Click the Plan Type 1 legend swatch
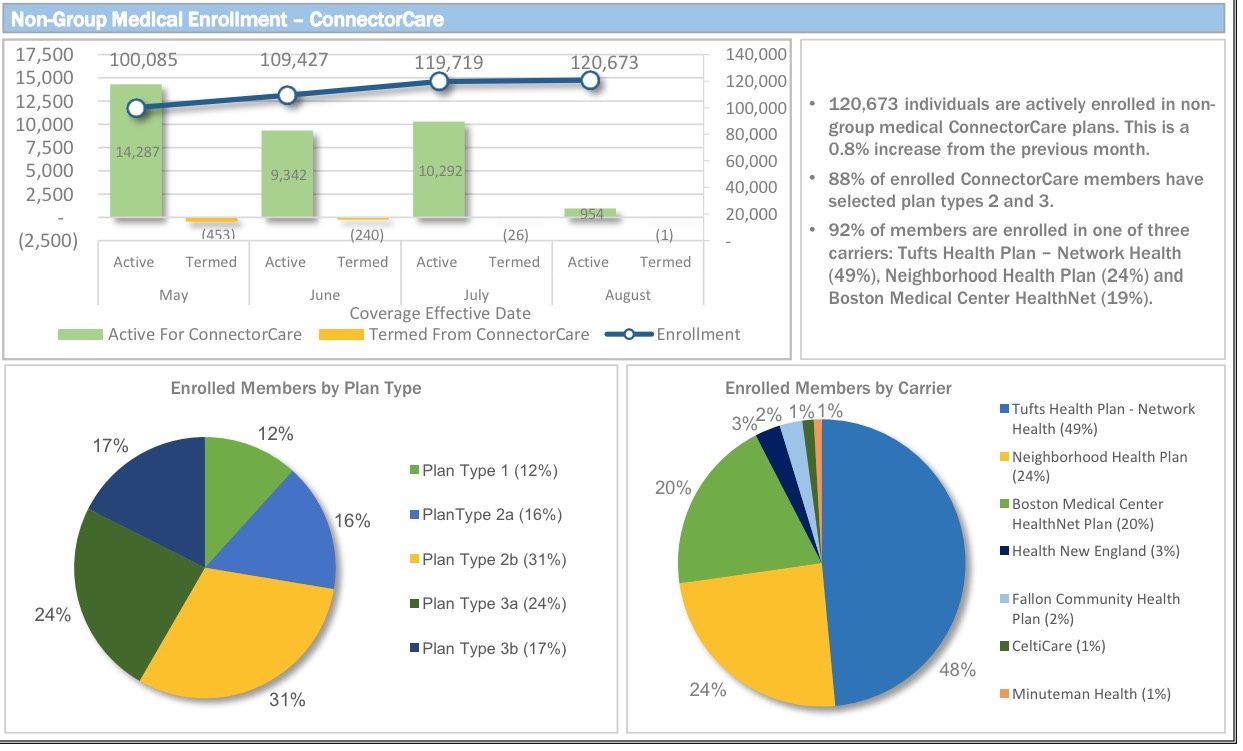This screenshot has height=751, width=1243. (x=415, y=471)
